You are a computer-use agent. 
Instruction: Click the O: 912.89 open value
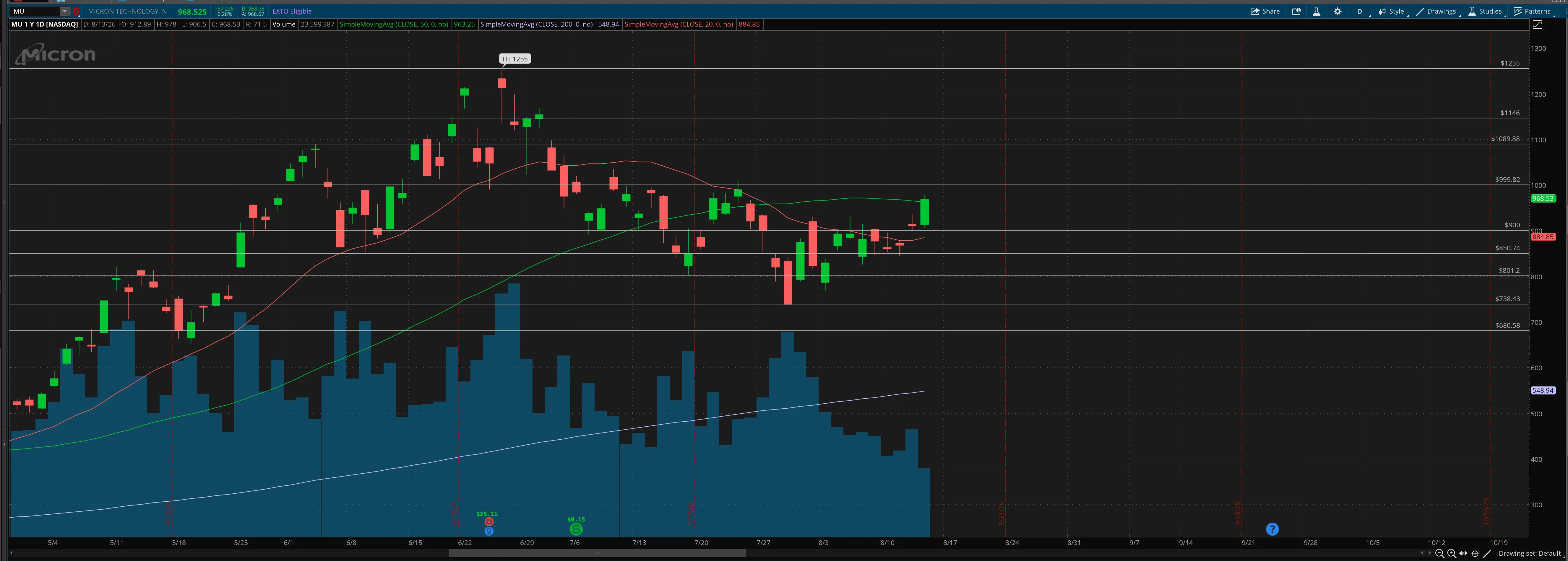(136, 24)
